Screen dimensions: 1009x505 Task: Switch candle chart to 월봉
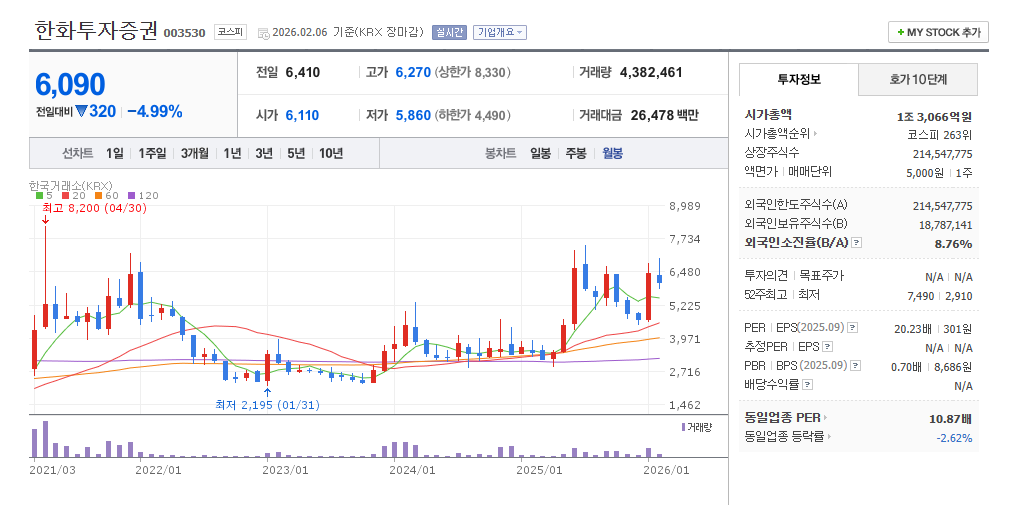pos(612,153)
